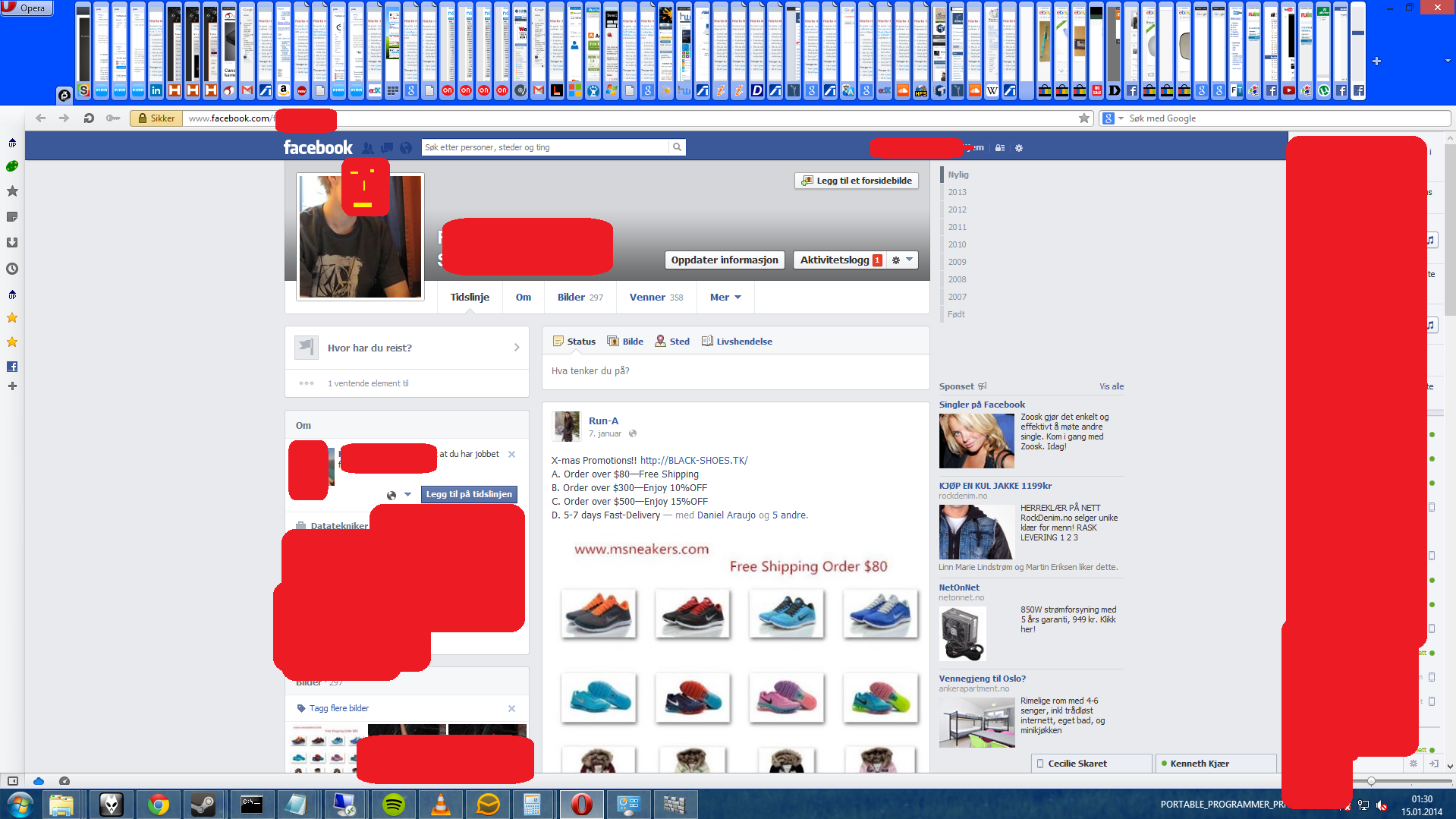The width and height of the screenshot is (1456, 819).
Task: Open privacy shortcuts icon in Facebook header
Action: [1000, 148]
